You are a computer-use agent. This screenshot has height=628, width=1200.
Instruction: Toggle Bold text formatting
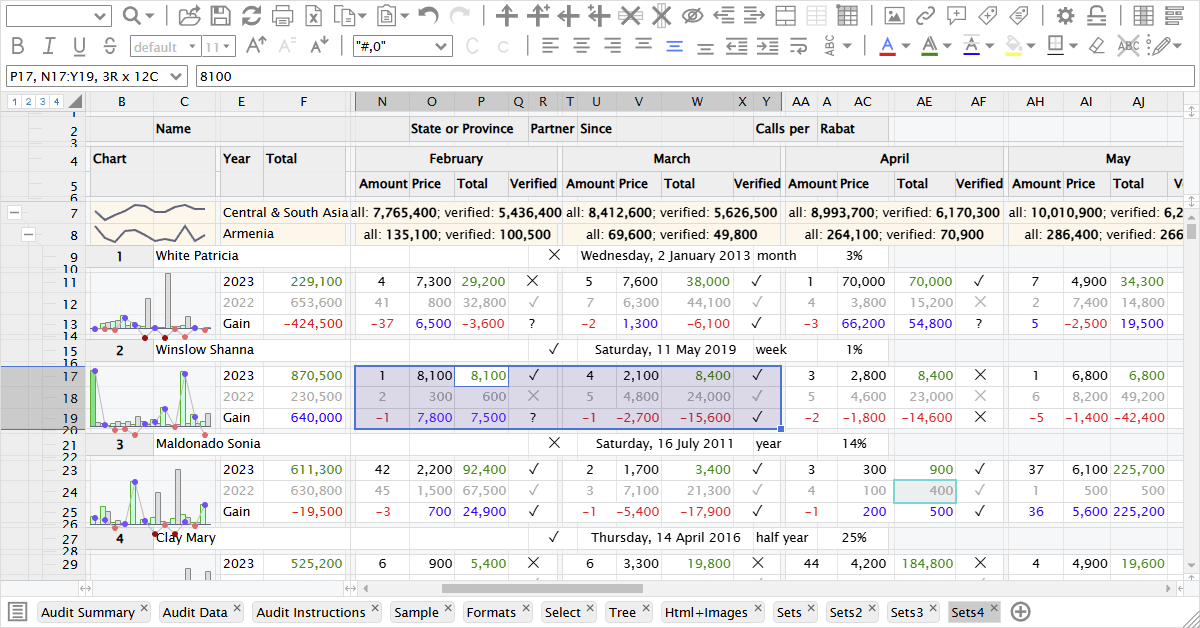pyautogui.click(x=18, y=46)
